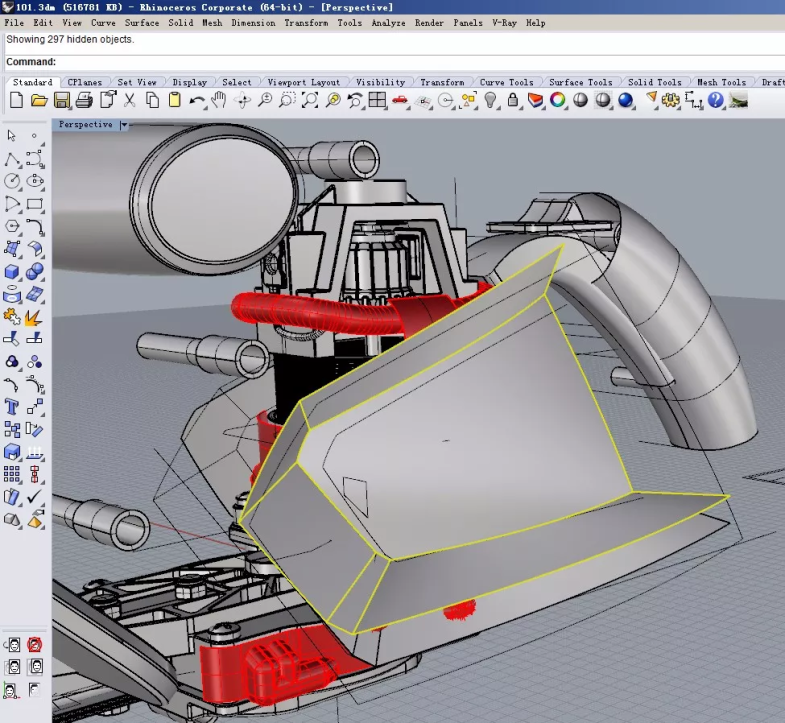
Task: Switch to the Solid Tools tab
Action: coord(655,82)
